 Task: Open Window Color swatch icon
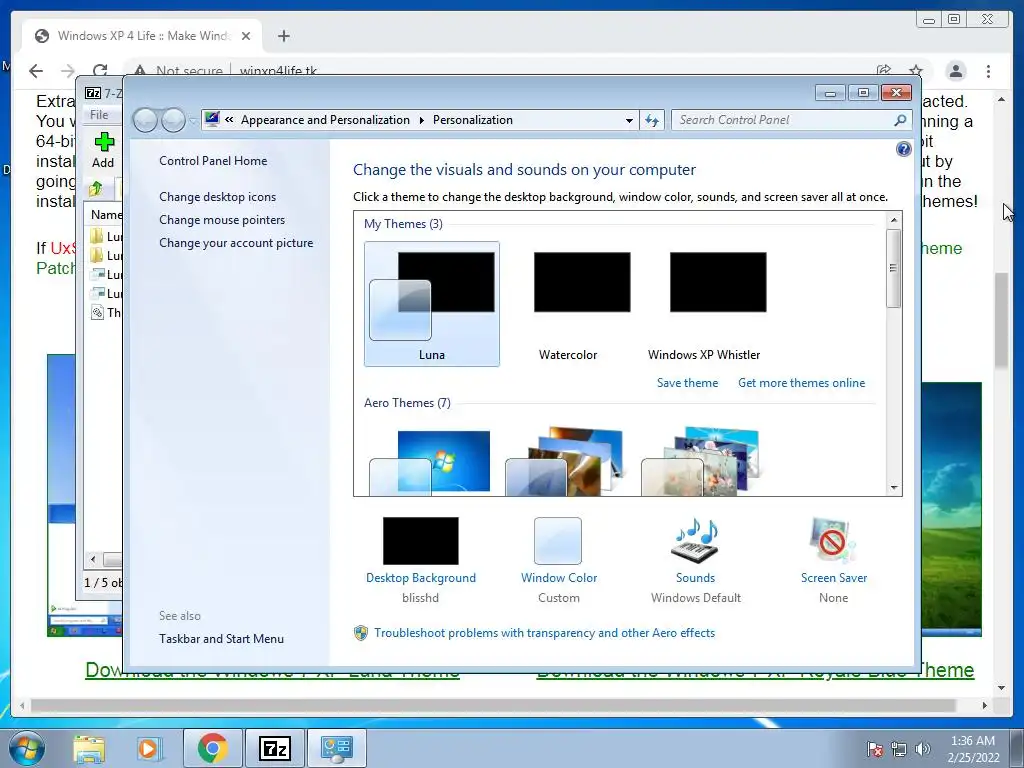pos(558,541)
